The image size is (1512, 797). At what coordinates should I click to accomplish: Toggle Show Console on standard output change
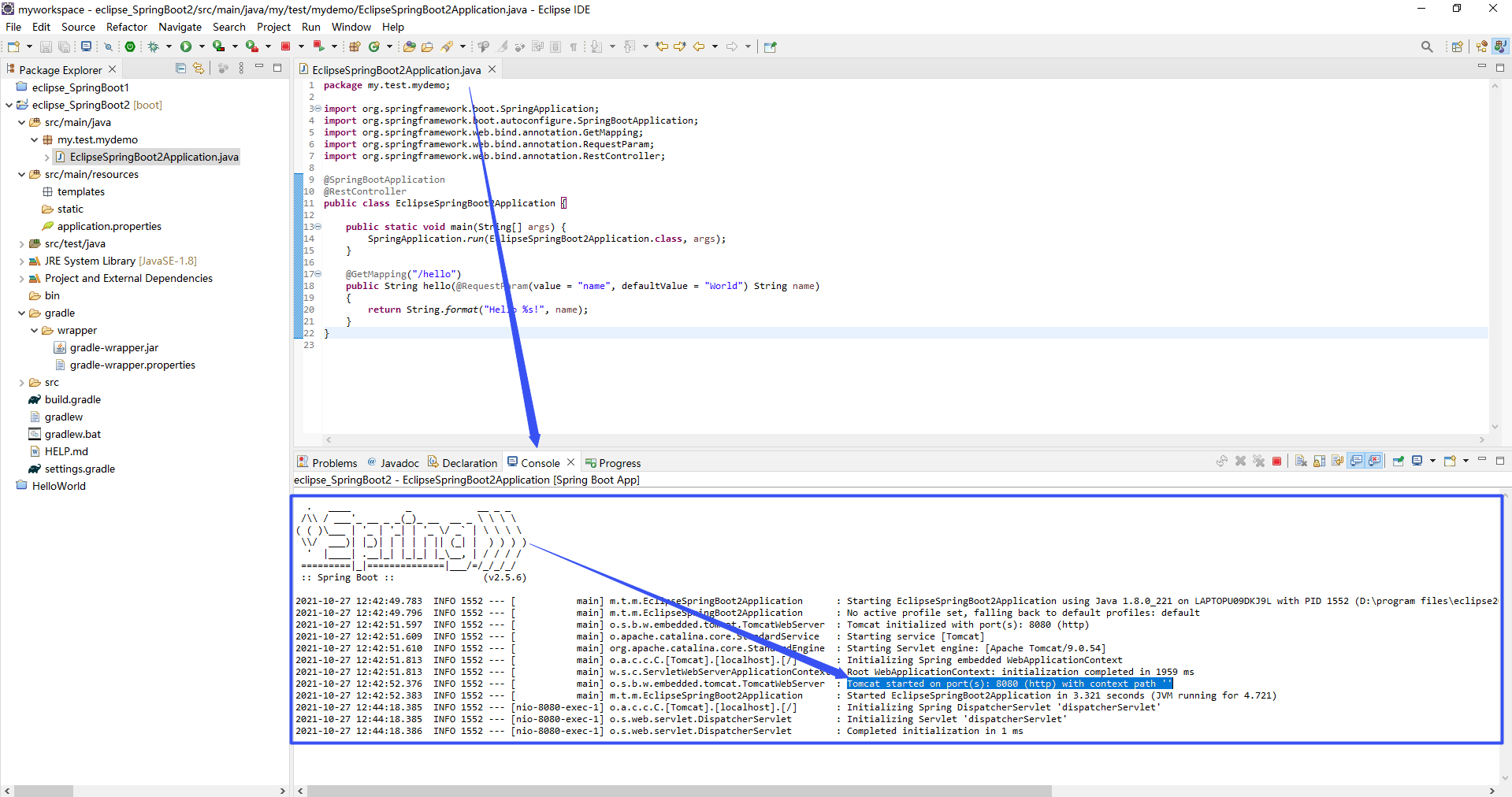pos(1356,462)
